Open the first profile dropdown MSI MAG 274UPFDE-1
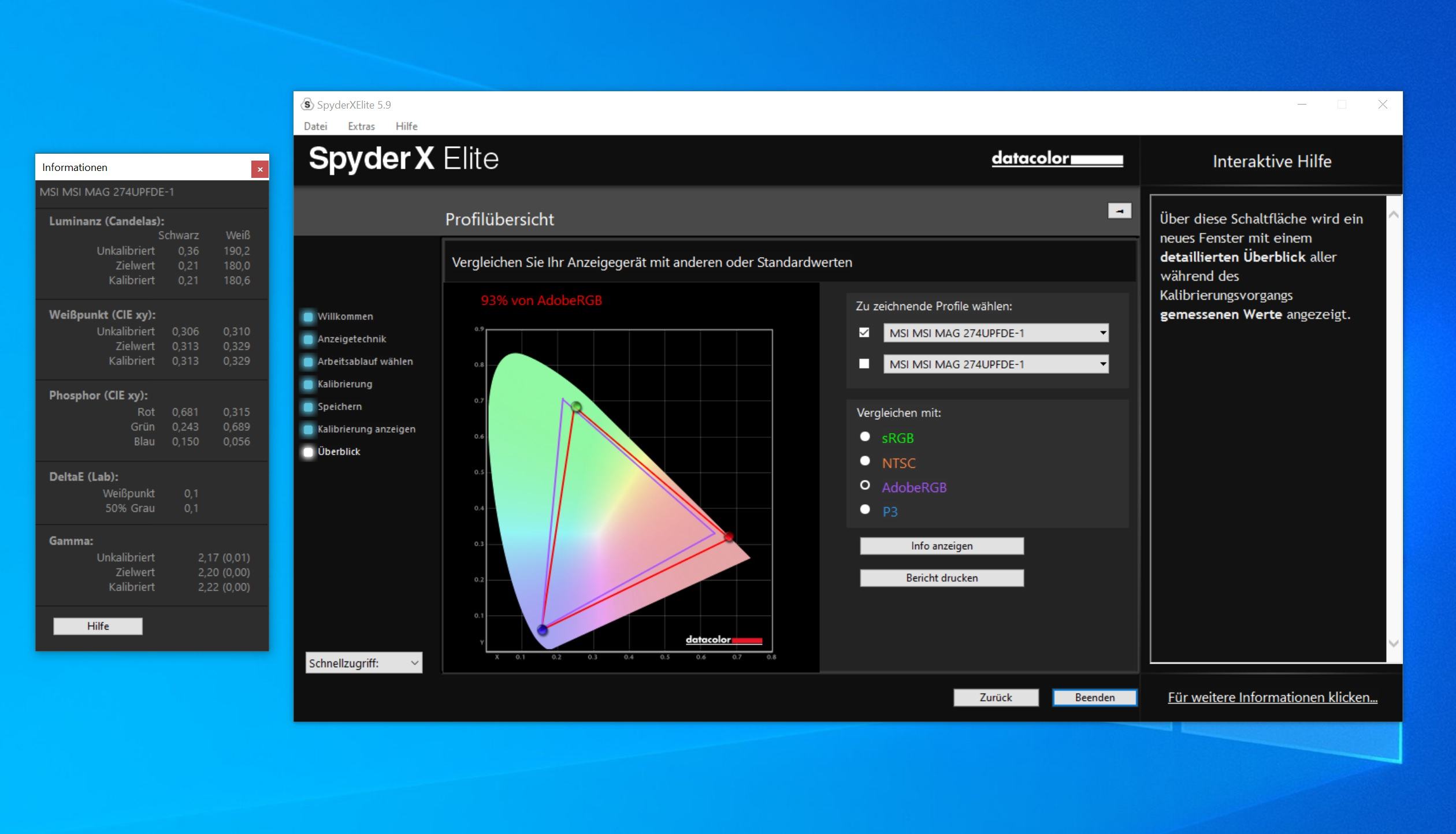Screen dimensions: 1456x834 pyautogui.click(x=996, y=333)
